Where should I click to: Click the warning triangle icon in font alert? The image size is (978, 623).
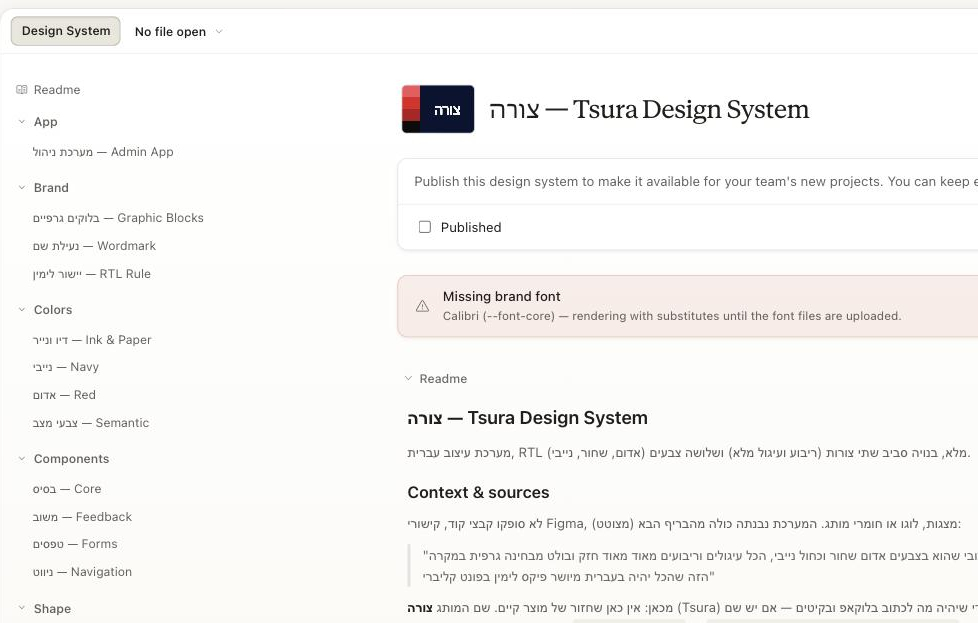coord(422,306)
